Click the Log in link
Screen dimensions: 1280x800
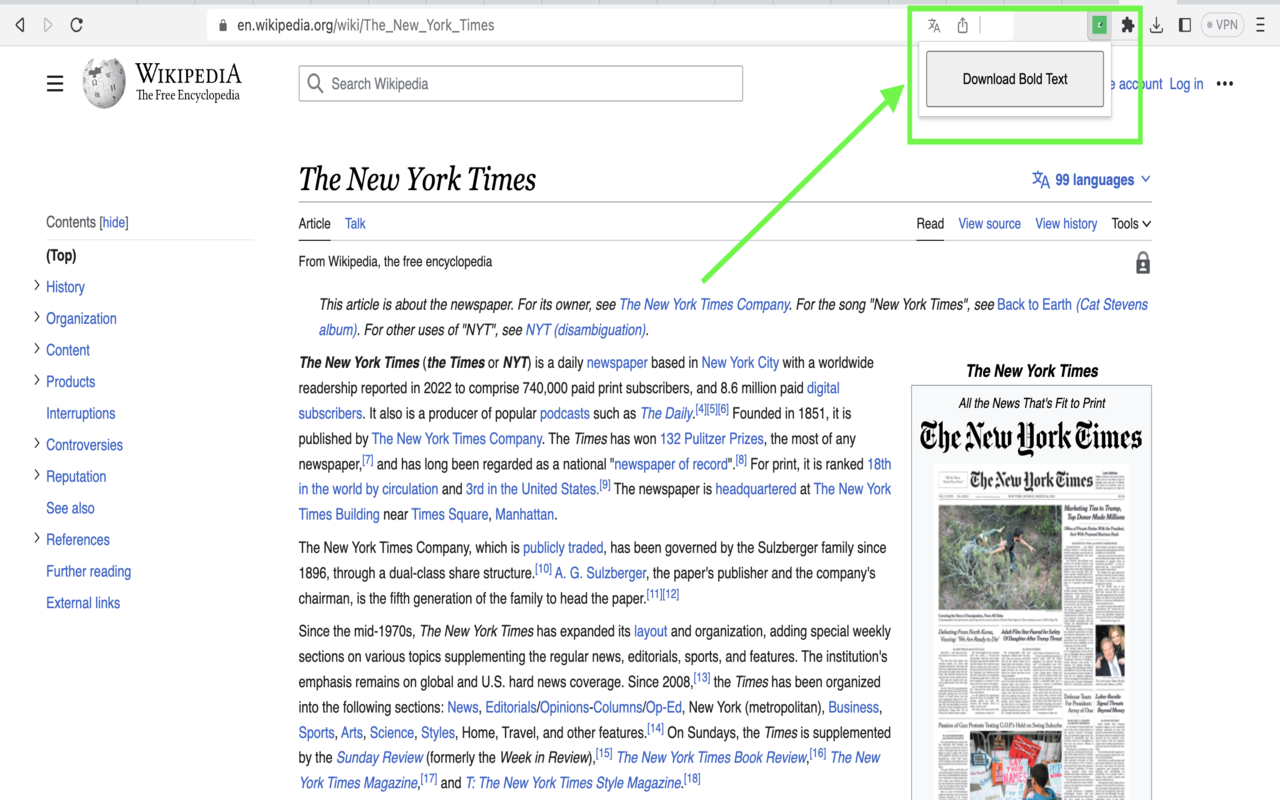[x=1186, y=84]
